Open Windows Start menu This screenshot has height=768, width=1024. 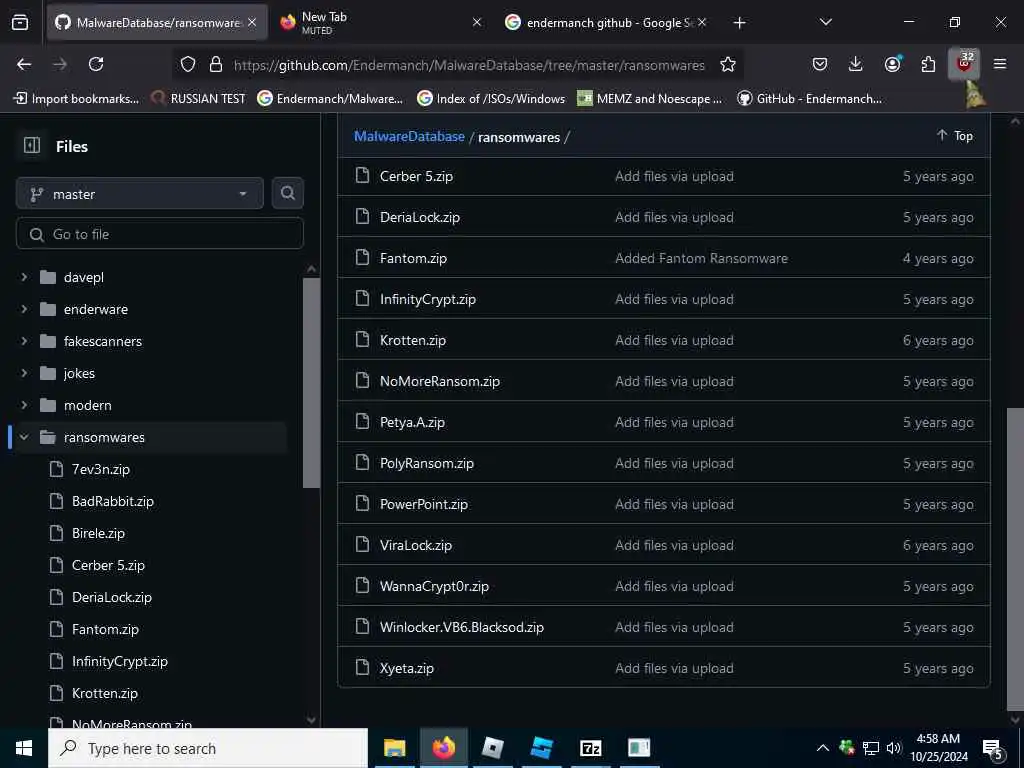coord(24,748)
